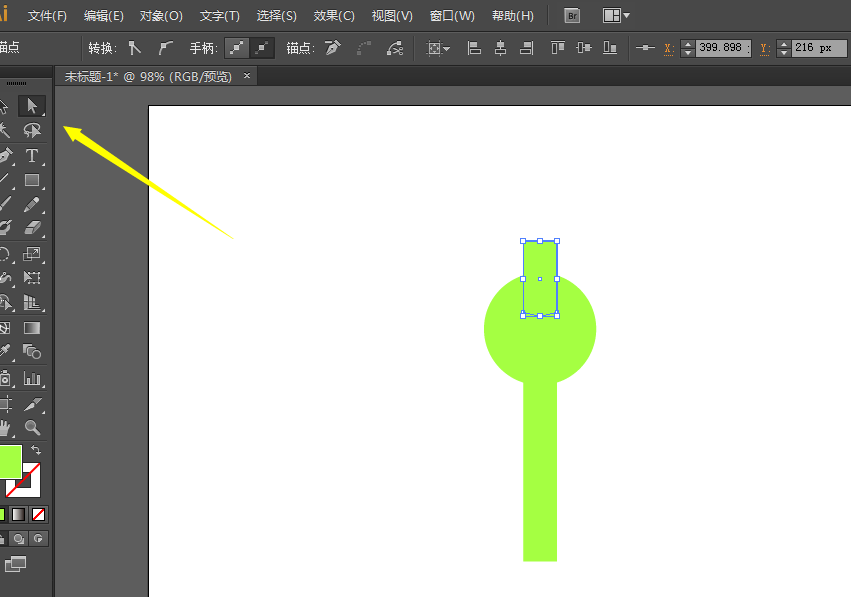This screenshot has width=851, height=597.
Task: Click the Y position value field
Action: tap(818, 48)
